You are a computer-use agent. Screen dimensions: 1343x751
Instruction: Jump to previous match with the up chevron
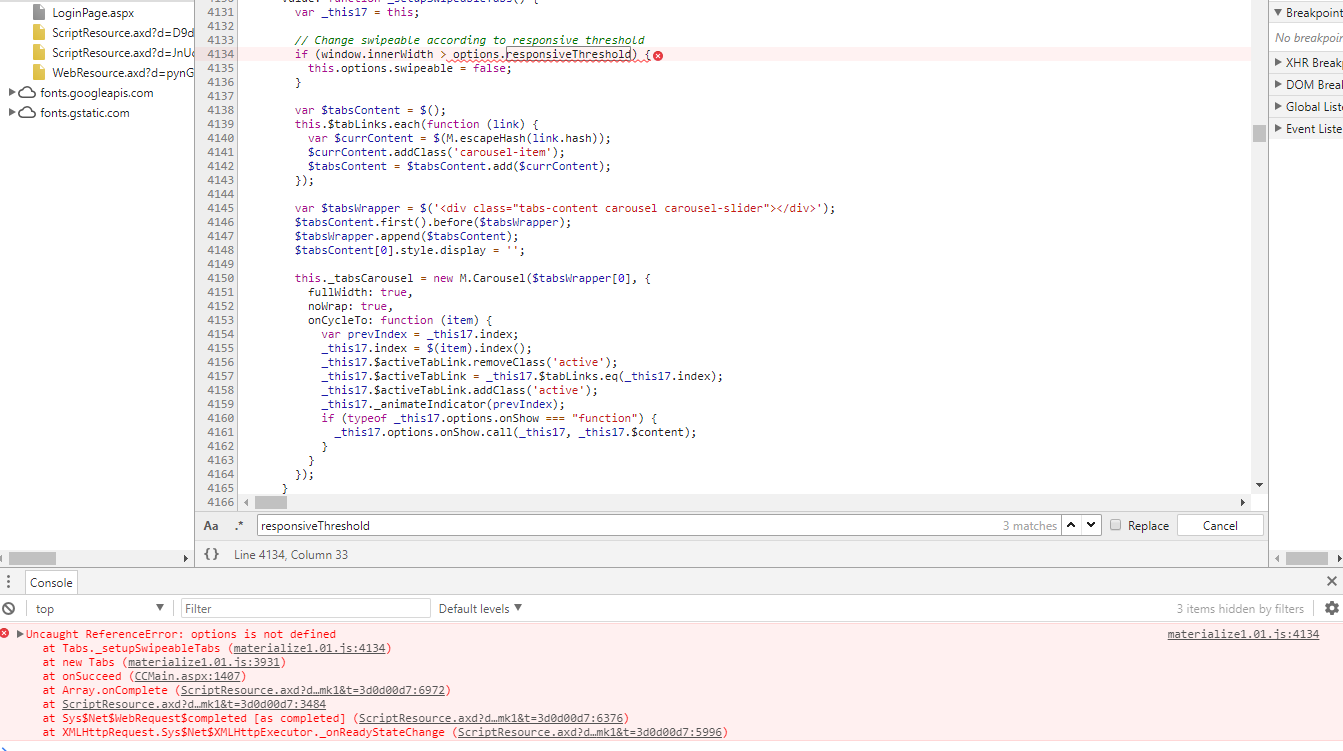tap(1071, 524)
